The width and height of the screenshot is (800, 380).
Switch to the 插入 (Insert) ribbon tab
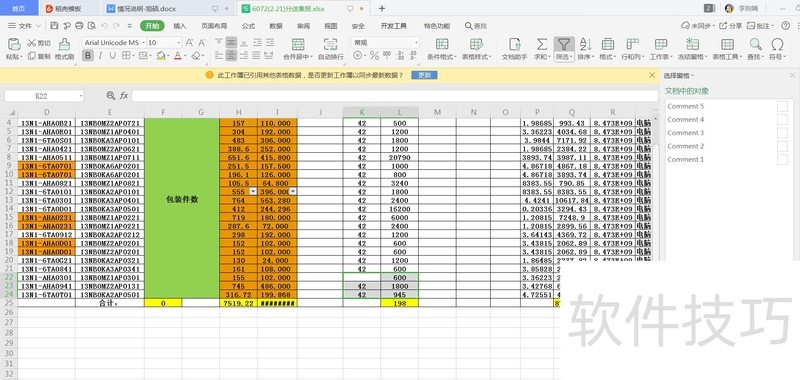tap(180, 26)
